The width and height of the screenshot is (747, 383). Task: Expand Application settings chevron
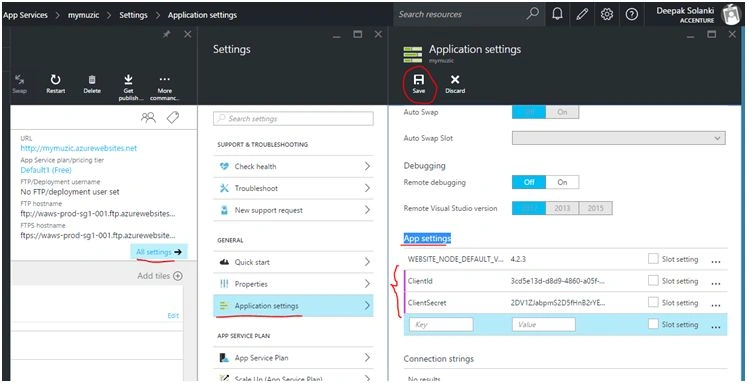pyautogui.click(x=367, y=306)
